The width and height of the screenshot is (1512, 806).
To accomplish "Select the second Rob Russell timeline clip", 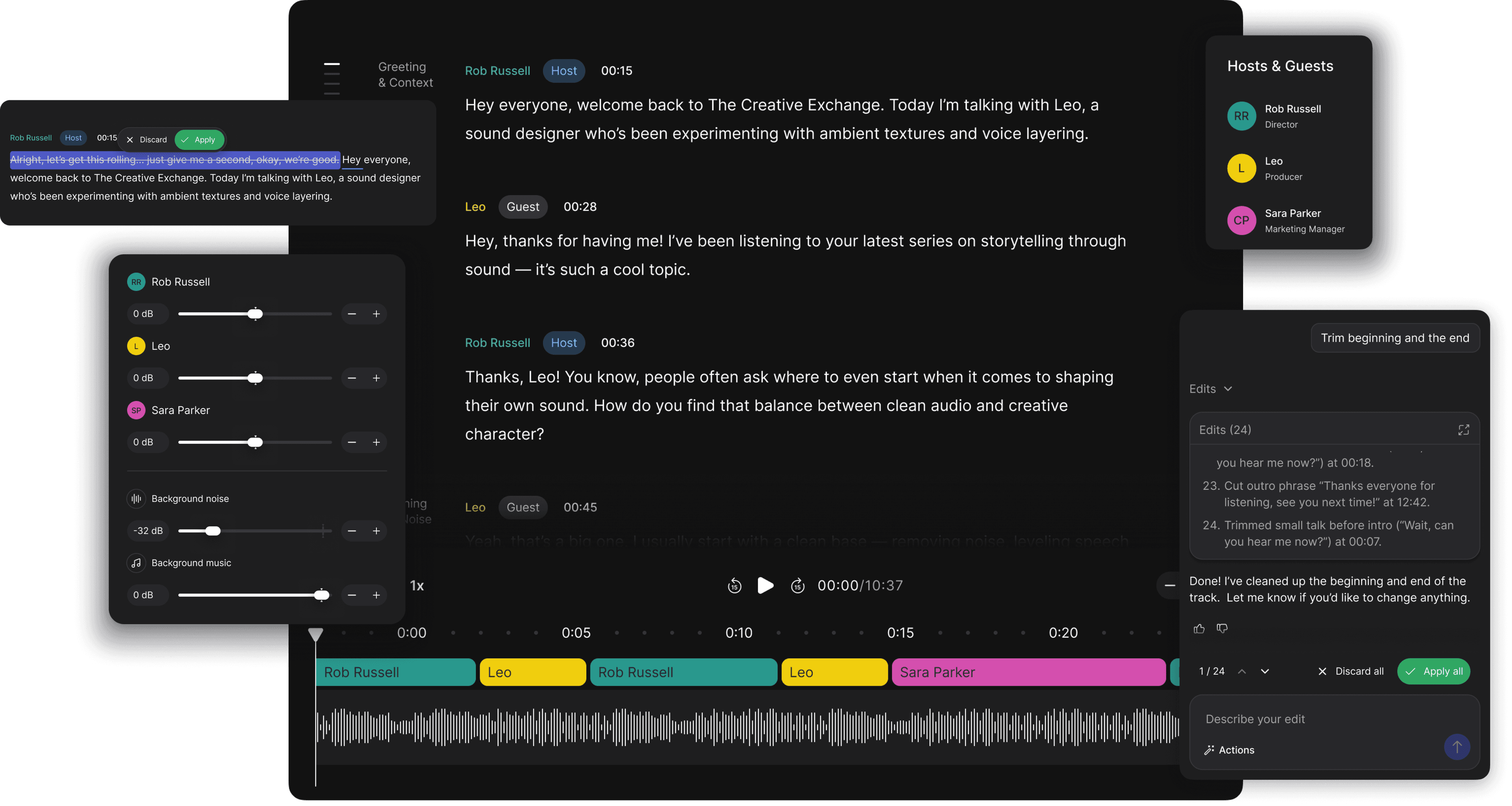I will pos(683,672).
